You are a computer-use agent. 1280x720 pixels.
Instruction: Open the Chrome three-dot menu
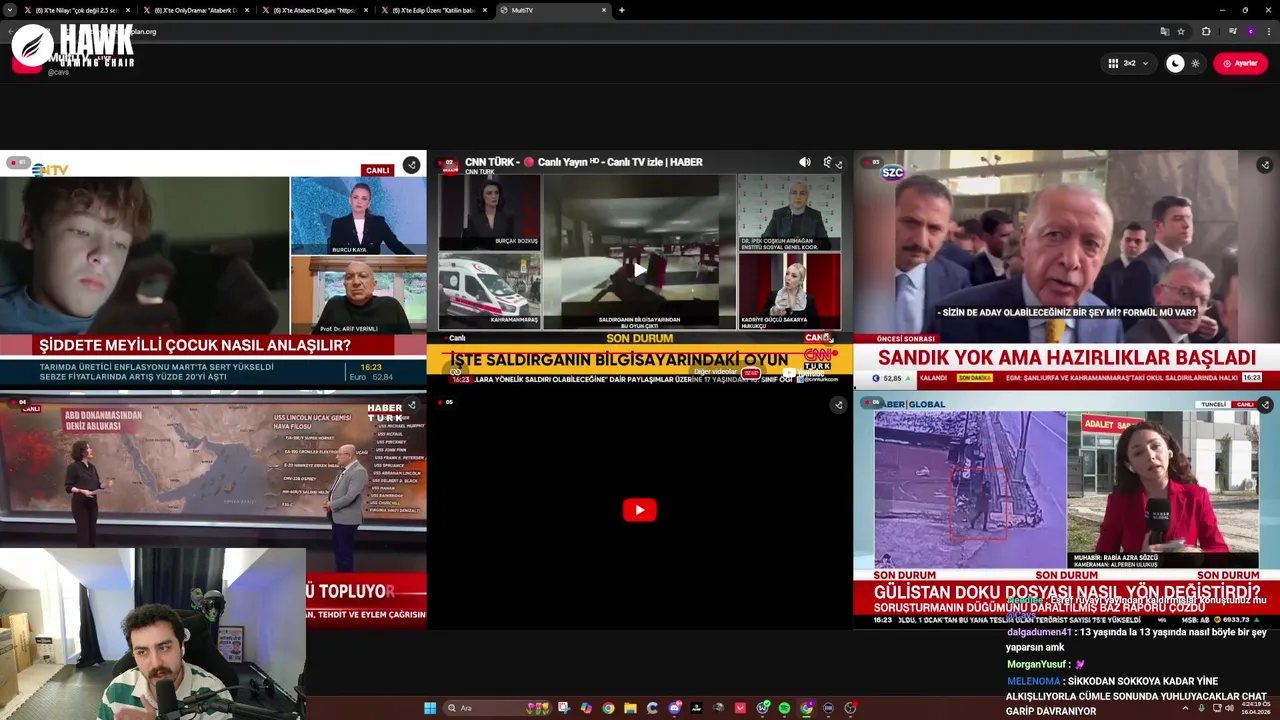pos(1269,31)
